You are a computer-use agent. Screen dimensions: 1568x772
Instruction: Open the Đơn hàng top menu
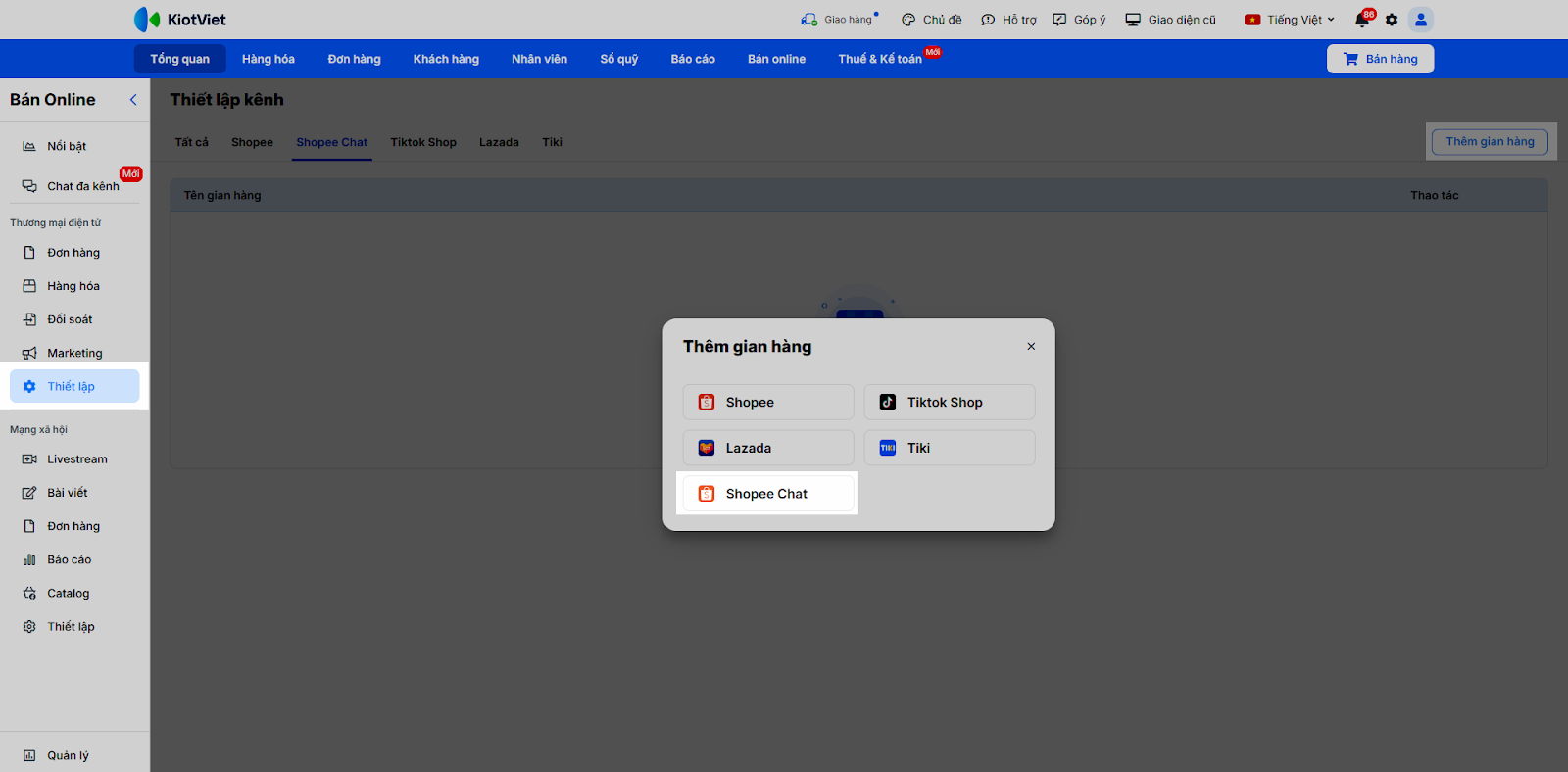(355, 59)
